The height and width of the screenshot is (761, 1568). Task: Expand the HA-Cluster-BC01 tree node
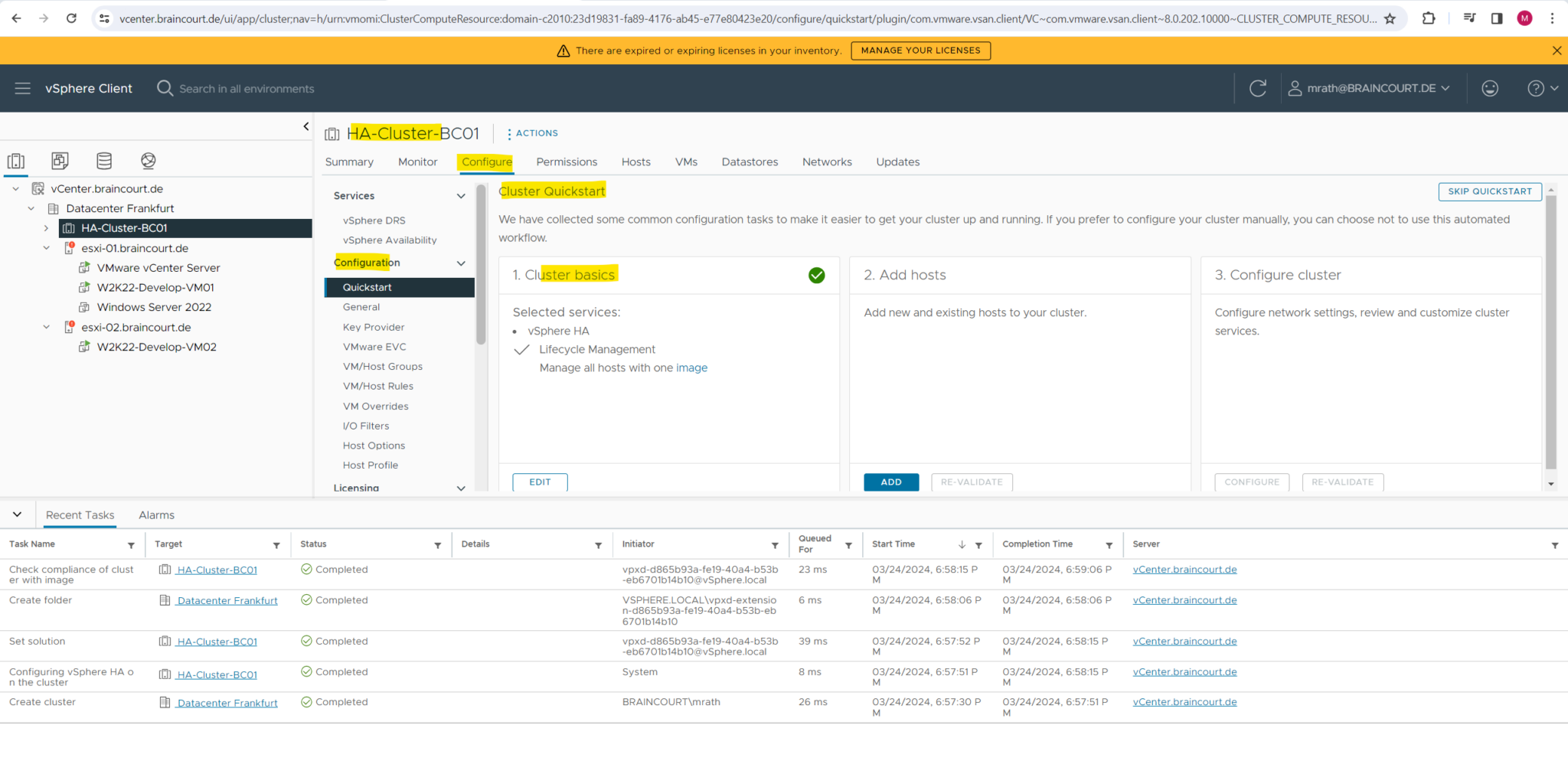tap(46, 228)
